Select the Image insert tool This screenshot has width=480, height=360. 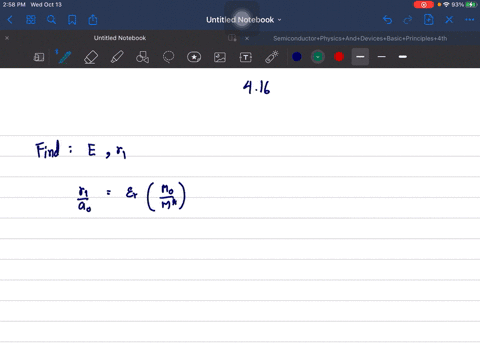(220, 57)
